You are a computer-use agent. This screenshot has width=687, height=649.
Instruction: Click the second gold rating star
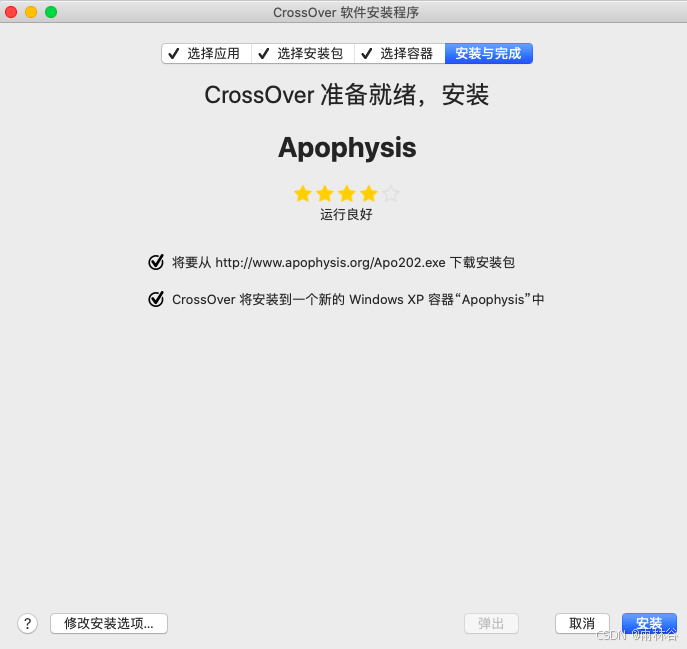pos(325,193)
